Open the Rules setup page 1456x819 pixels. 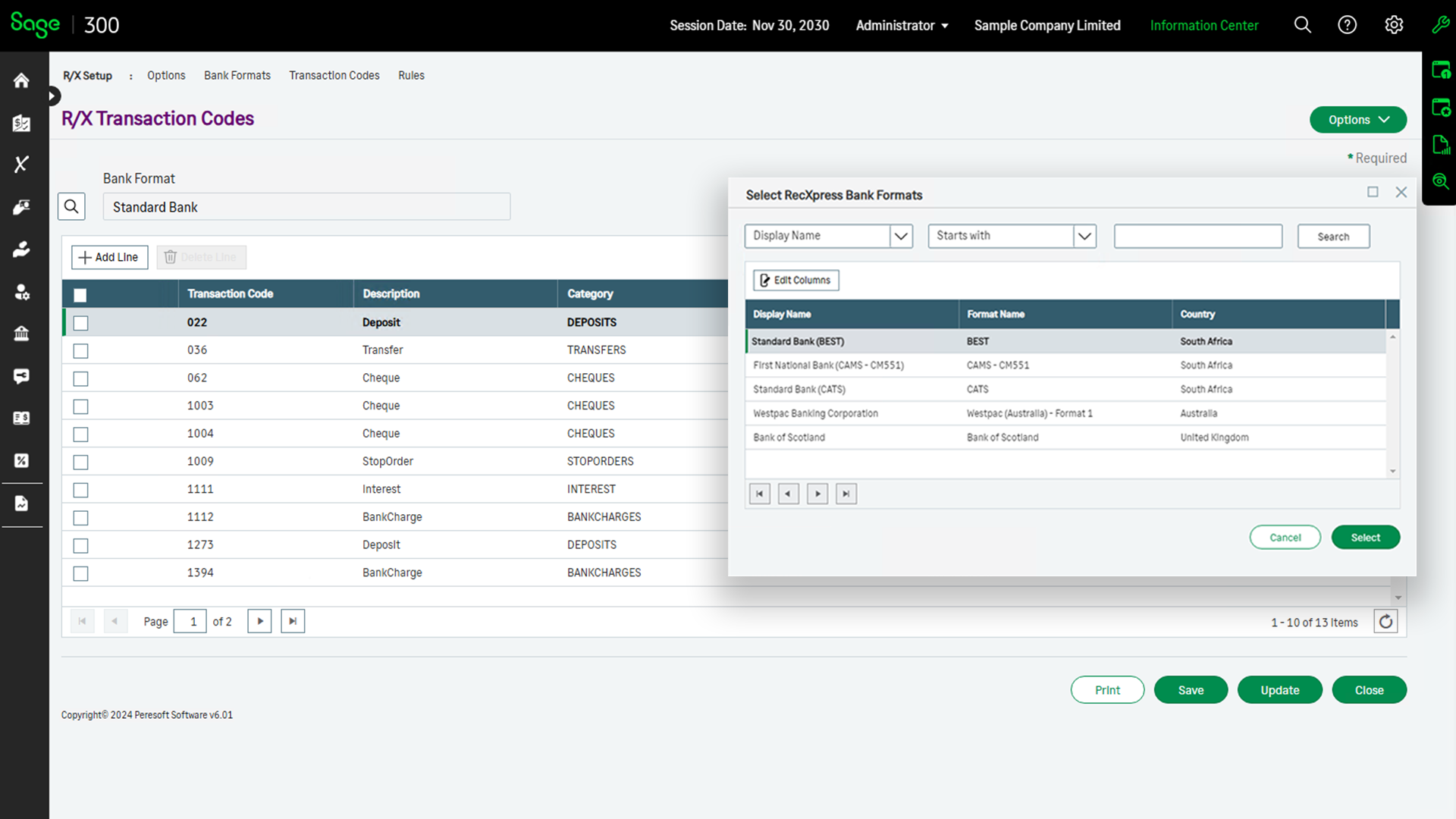tap(411, 75)
